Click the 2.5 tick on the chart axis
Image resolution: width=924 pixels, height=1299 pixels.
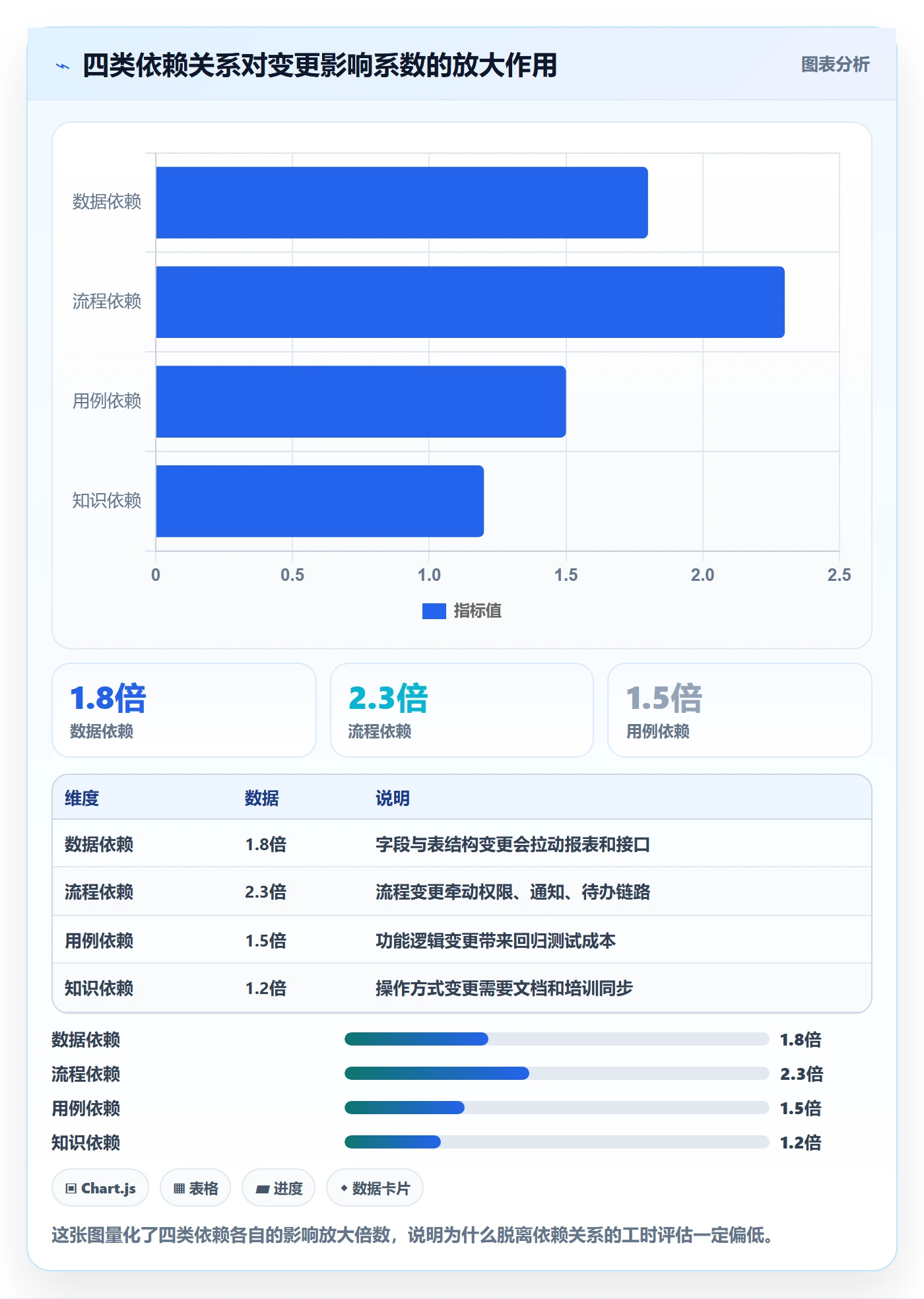point(839,575)
